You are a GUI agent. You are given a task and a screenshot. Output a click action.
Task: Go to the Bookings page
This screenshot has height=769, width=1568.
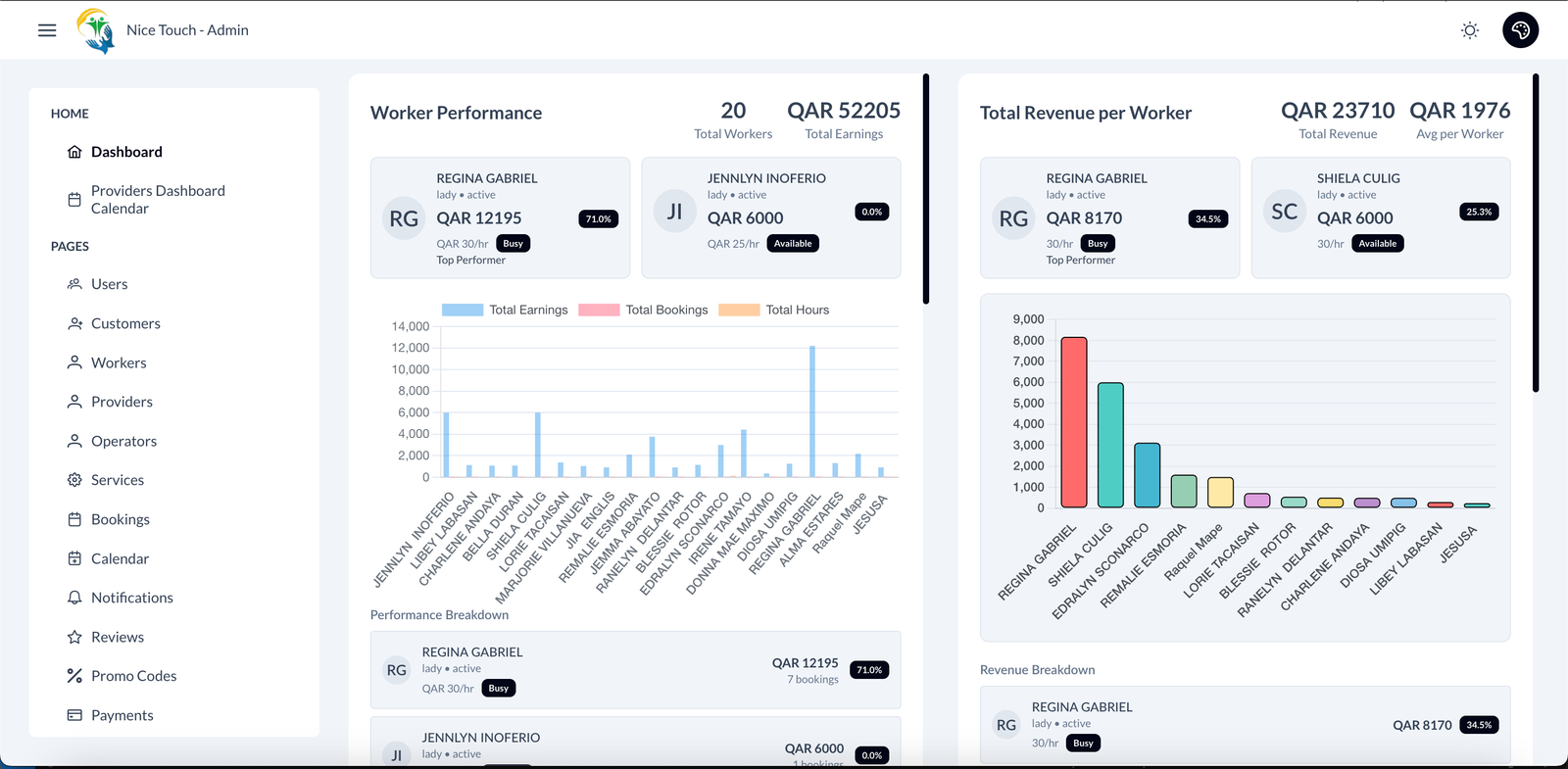click(120, 519)
